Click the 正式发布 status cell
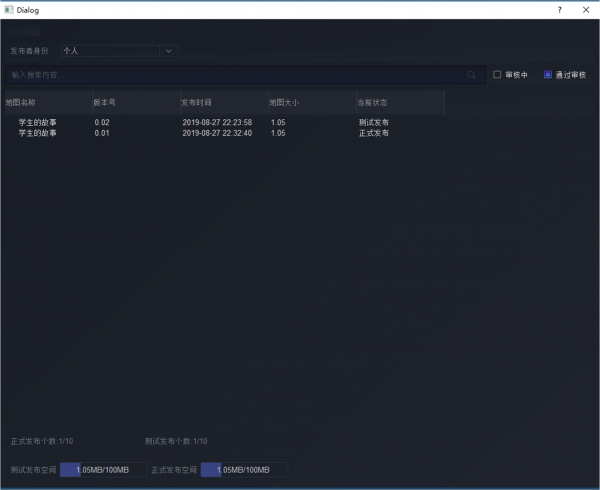This screenshot has height=490, width=600. [373, 133]
